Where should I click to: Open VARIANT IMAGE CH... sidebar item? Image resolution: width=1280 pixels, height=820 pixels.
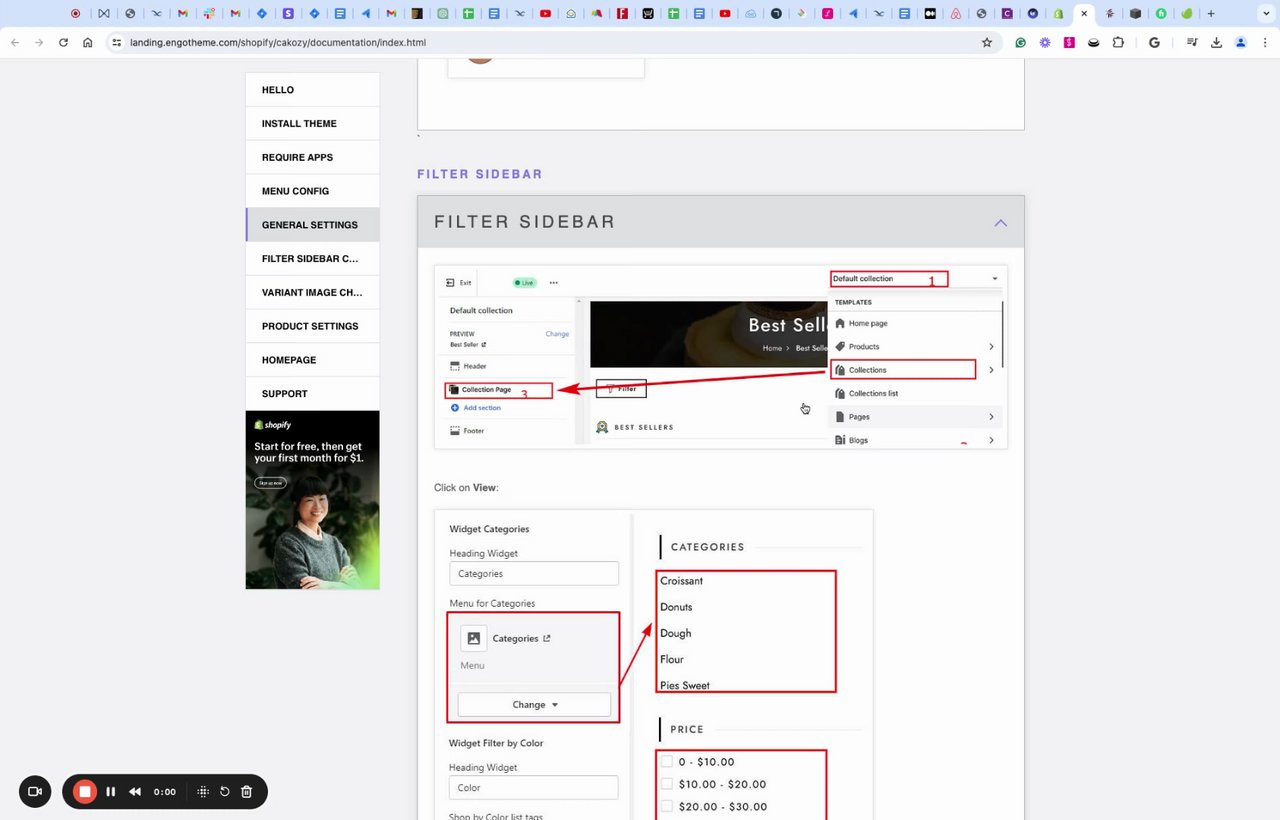(312, 293)
